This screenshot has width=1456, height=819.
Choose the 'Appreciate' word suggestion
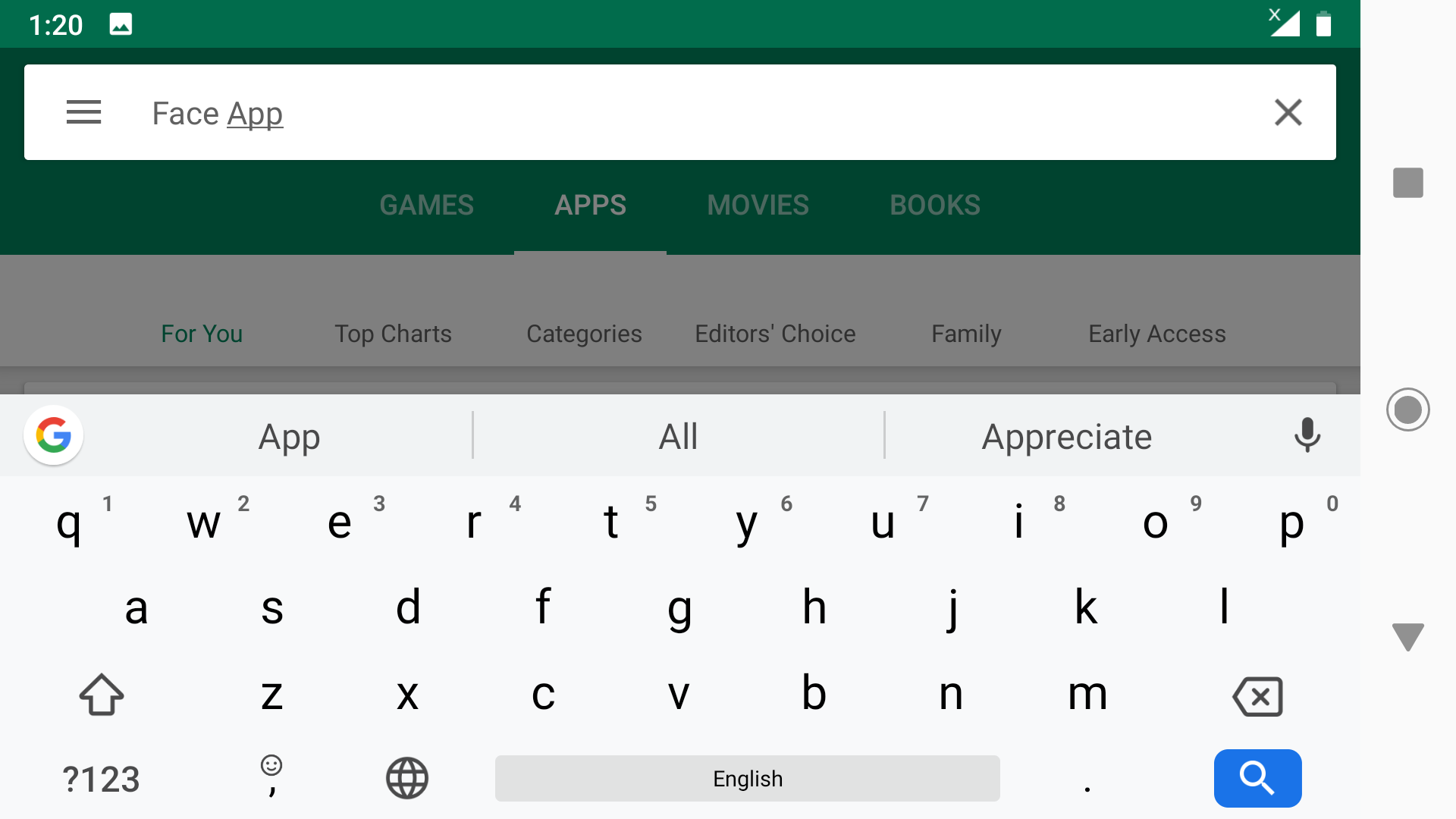[x=1067, y=437]
